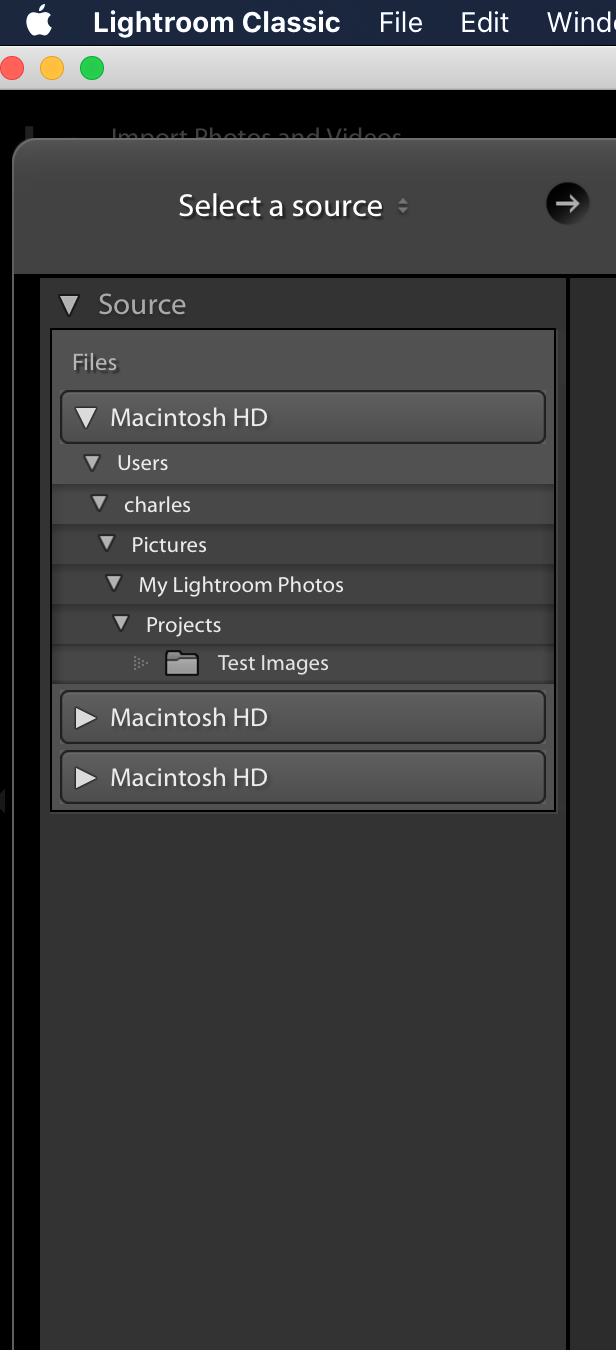Open the Edit menu
The width and height of the screenshot is (616, 1350).
484,22
